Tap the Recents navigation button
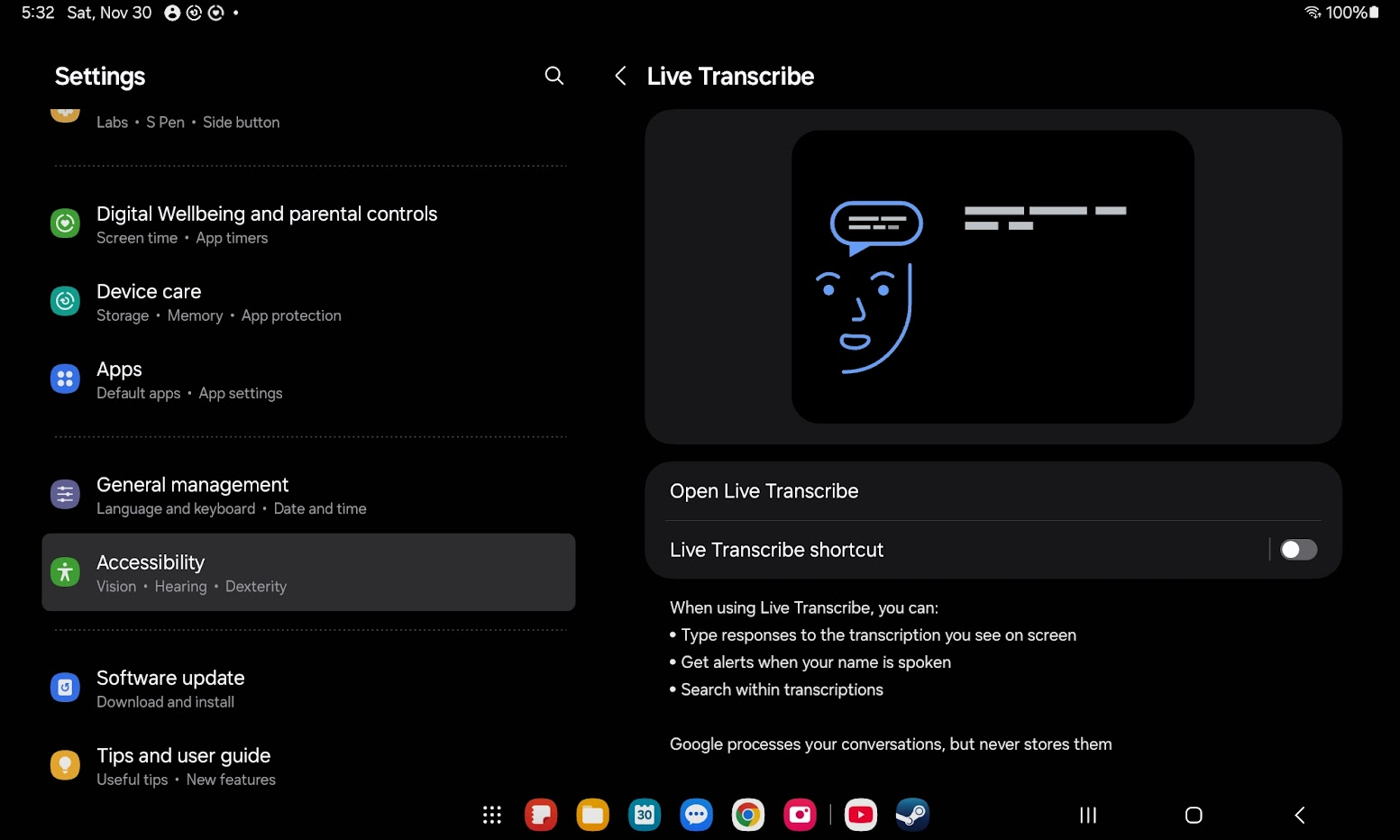1400x840 pixels. tap(1088, 815)
